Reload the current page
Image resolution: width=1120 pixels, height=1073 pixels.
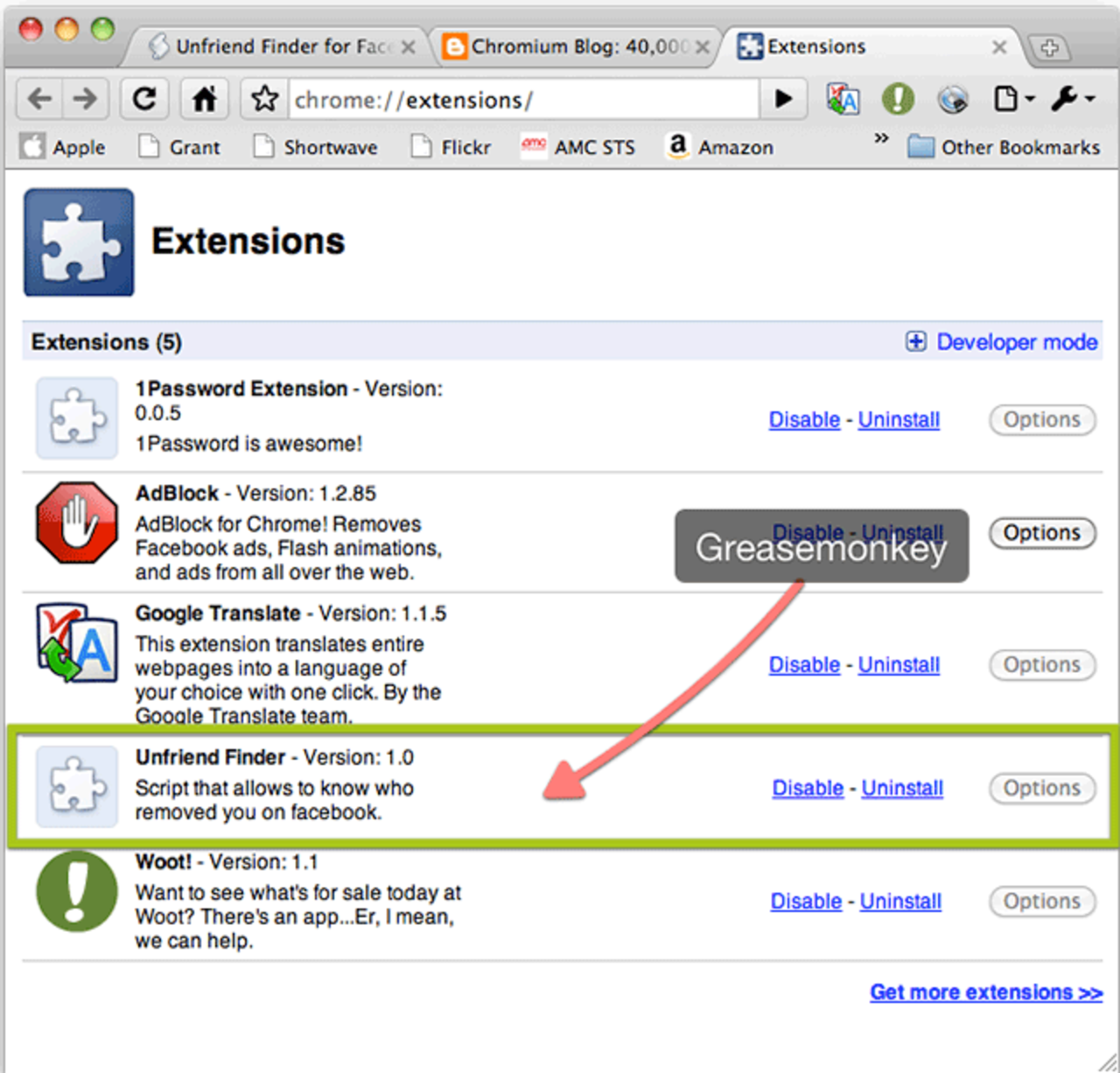point(143,99)
